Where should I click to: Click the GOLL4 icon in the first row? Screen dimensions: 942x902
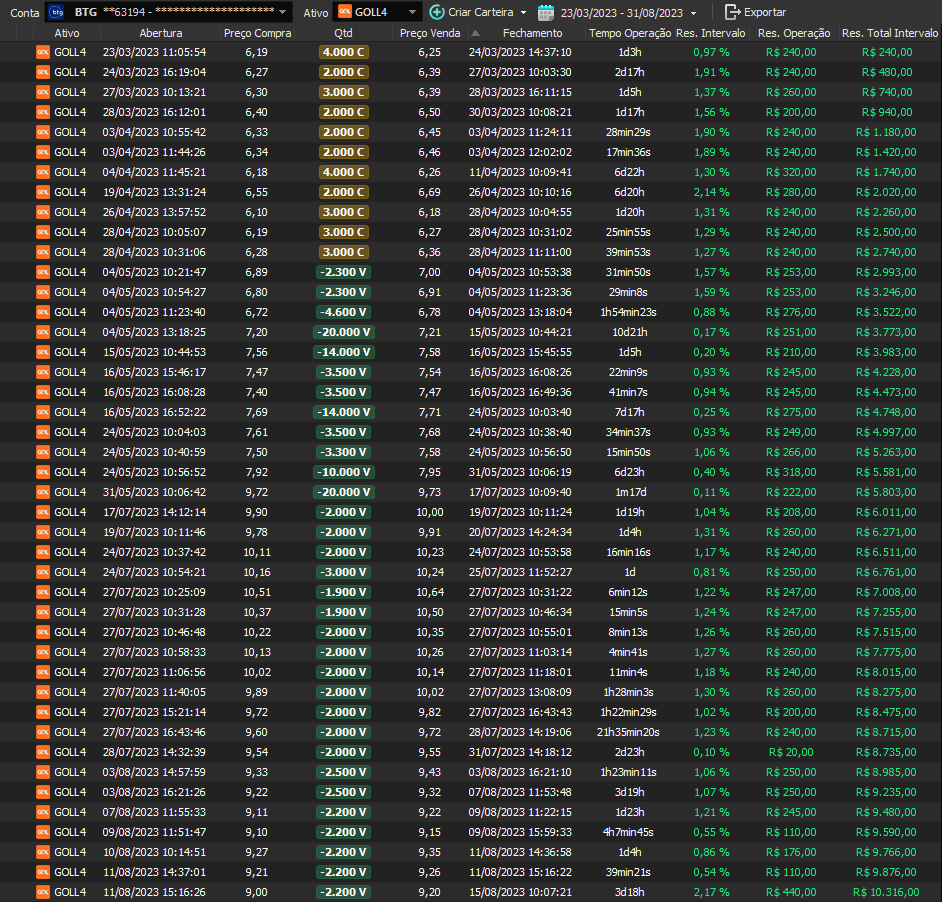tap(43, 52)
